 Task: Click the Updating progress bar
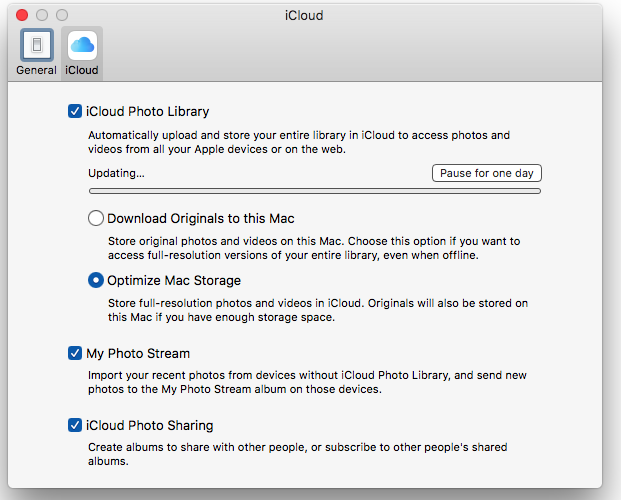click(315, 191)
